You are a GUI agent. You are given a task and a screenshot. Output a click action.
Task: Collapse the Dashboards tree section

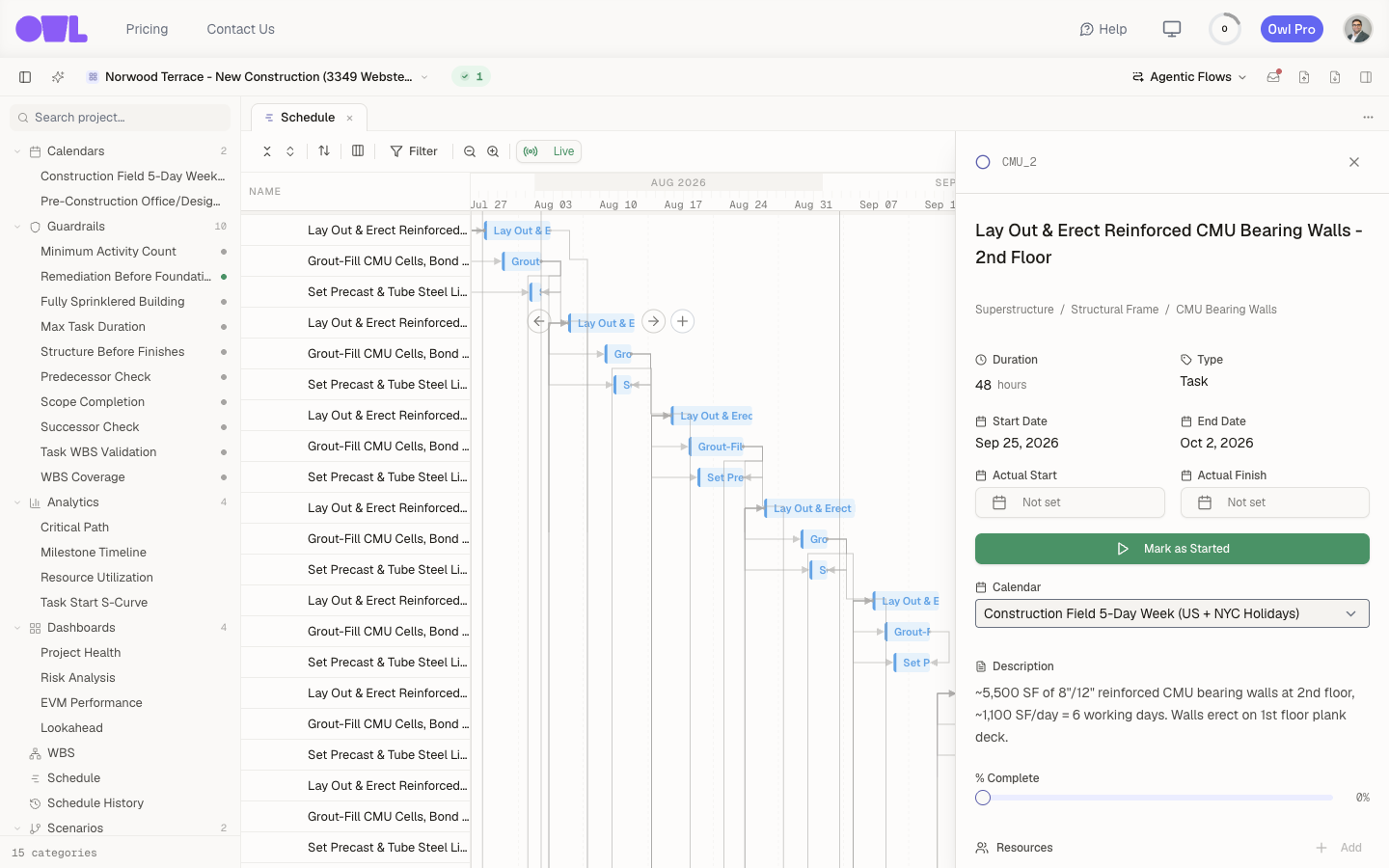coord(17,628)
